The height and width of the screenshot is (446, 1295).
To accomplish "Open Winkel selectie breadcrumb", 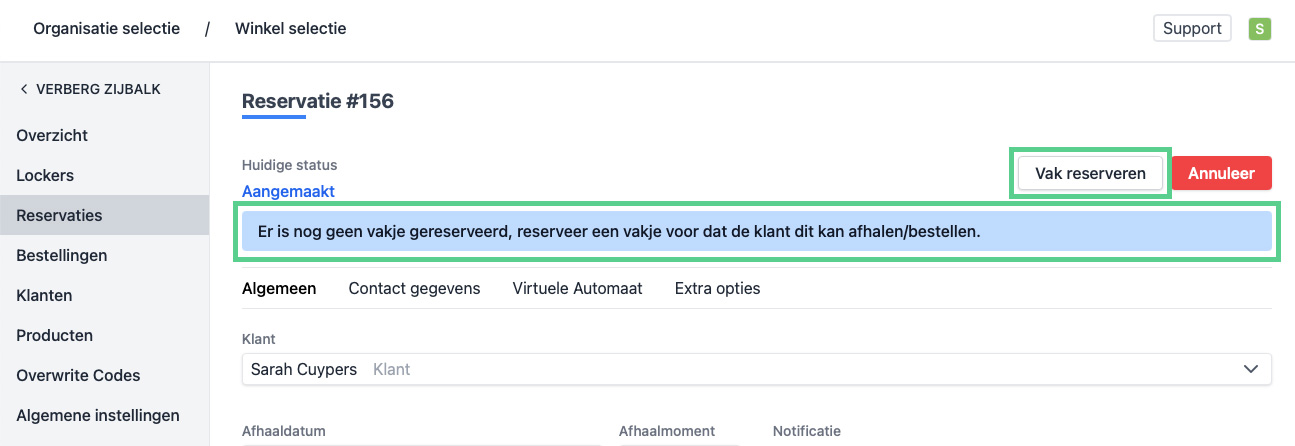I will pyautogui.click(x=290, y=28).
